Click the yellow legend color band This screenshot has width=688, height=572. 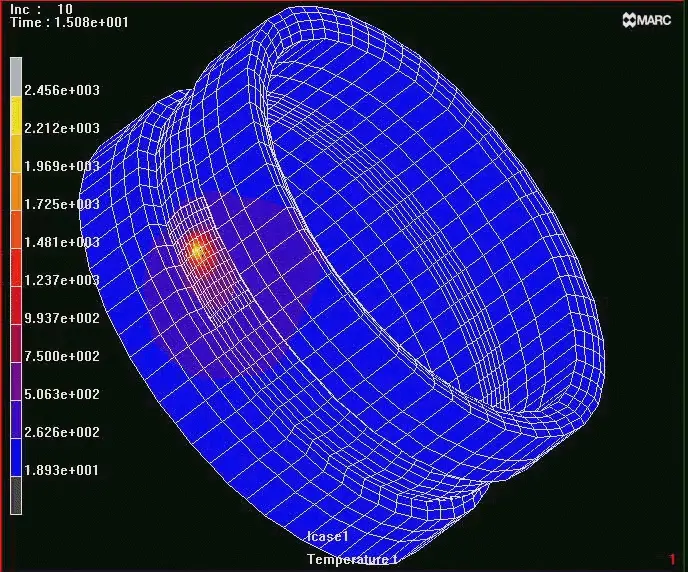pos(16,115)
